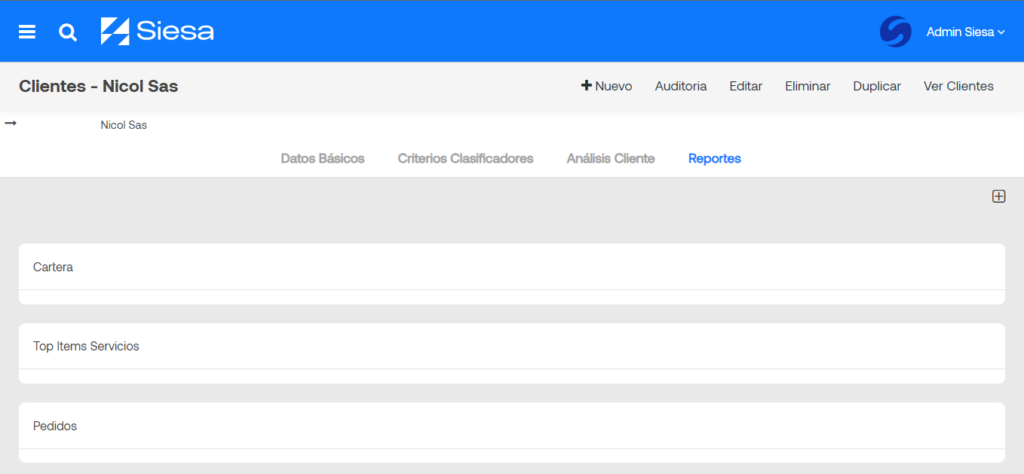Click the right-arrow icon beside Nicol Sas
This screenshot has height=474, width=1024.
pos(10,123)
